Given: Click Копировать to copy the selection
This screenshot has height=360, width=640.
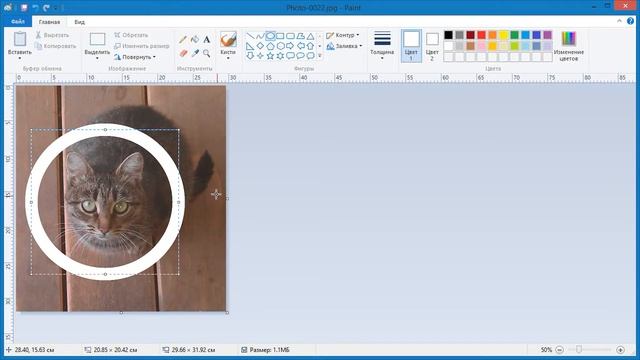Looking at the screenshot, I should pos(56,46).
